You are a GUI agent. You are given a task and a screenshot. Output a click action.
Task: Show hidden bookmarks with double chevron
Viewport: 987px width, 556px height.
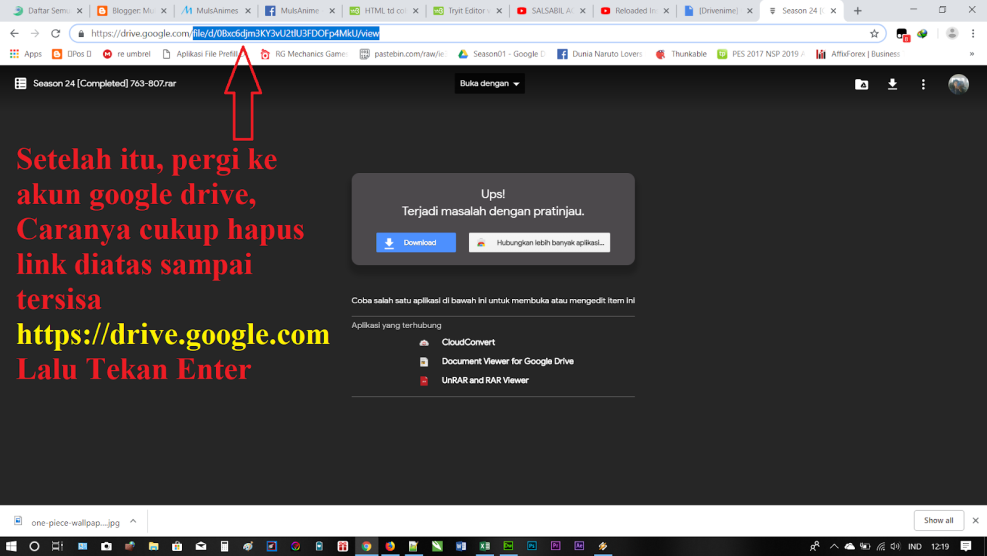972,54
